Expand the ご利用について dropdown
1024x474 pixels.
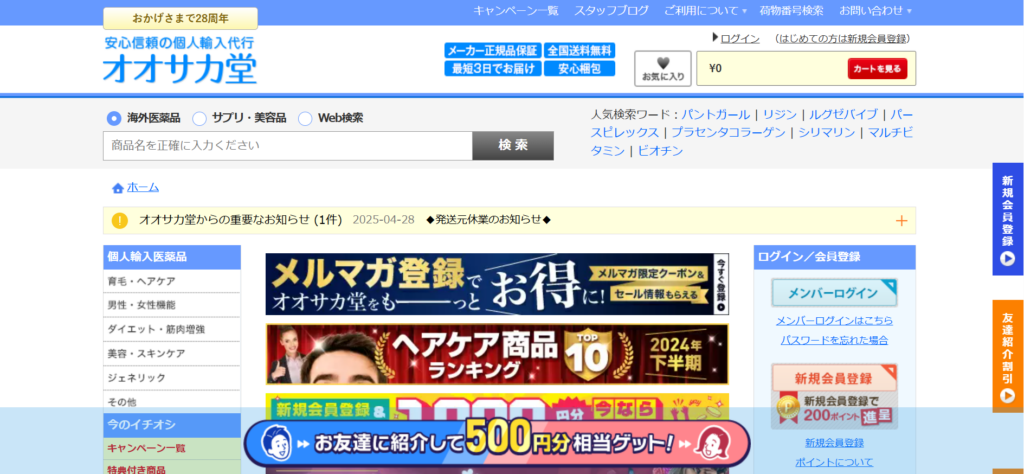[x=705, y=10]
